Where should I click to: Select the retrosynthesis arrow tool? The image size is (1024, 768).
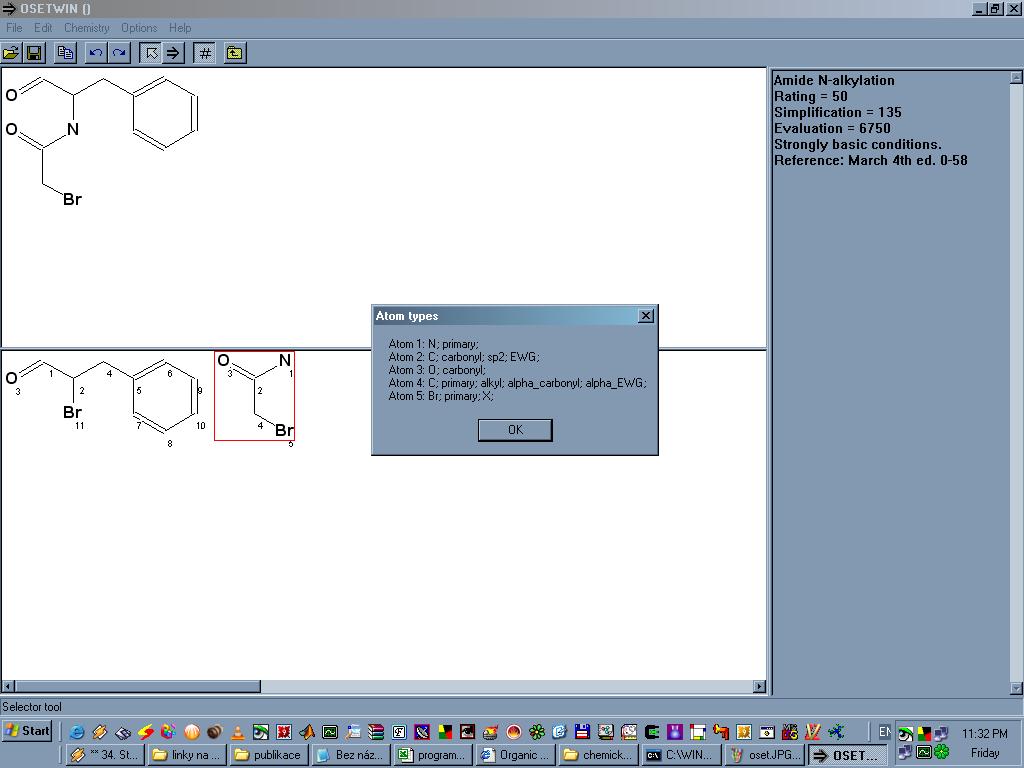point(173,54)
